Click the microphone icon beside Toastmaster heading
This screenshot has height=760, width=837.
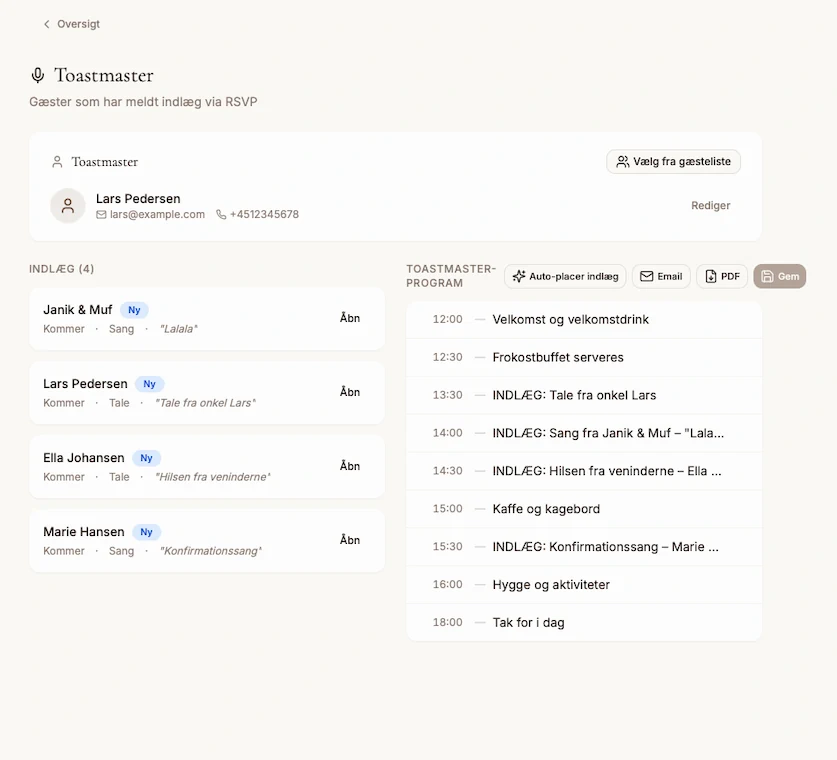pos(38,76)
